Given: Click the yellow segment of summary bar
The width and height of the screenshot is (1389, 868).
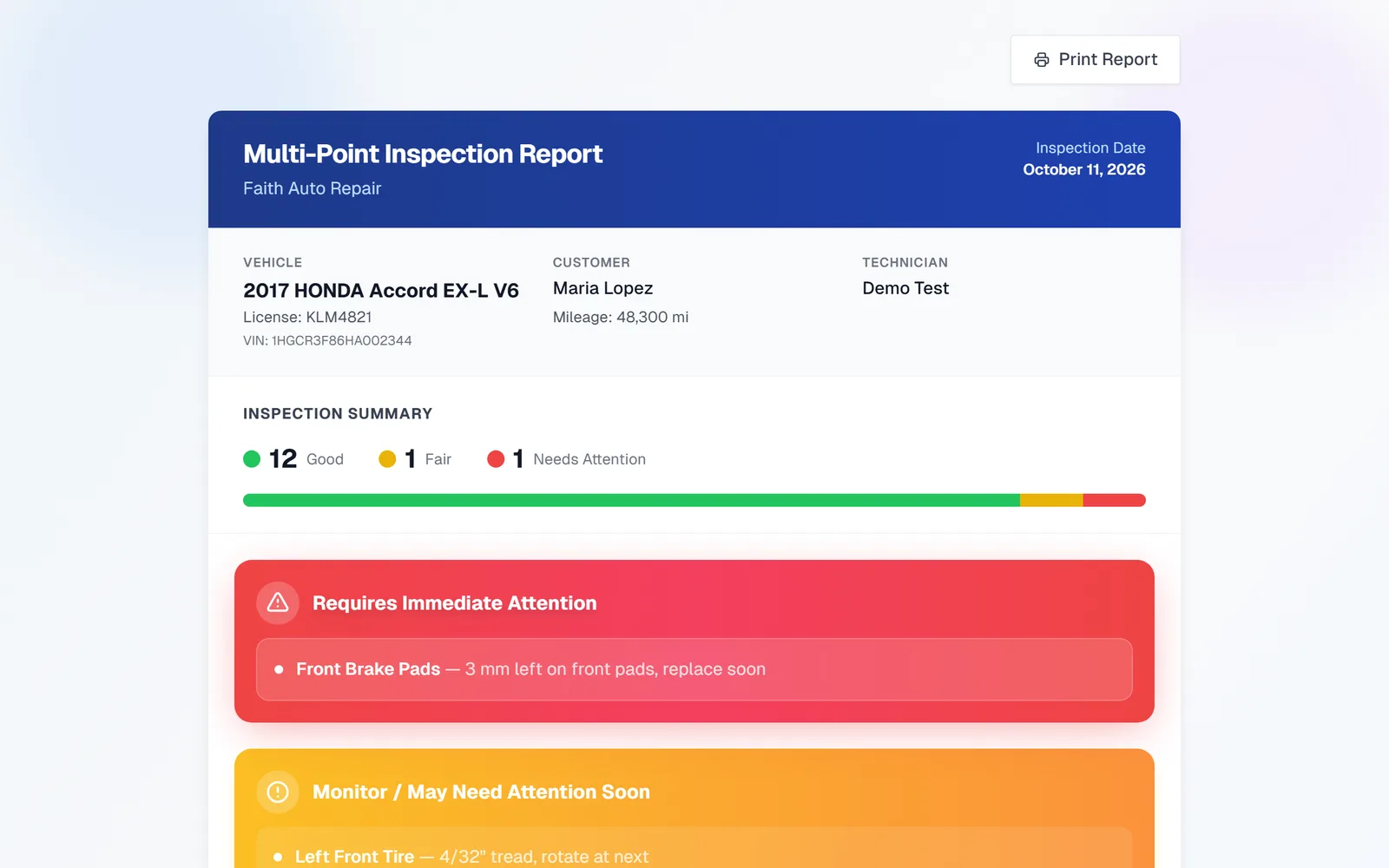Looking at the screenshot, I should (x=1051, y=500).
